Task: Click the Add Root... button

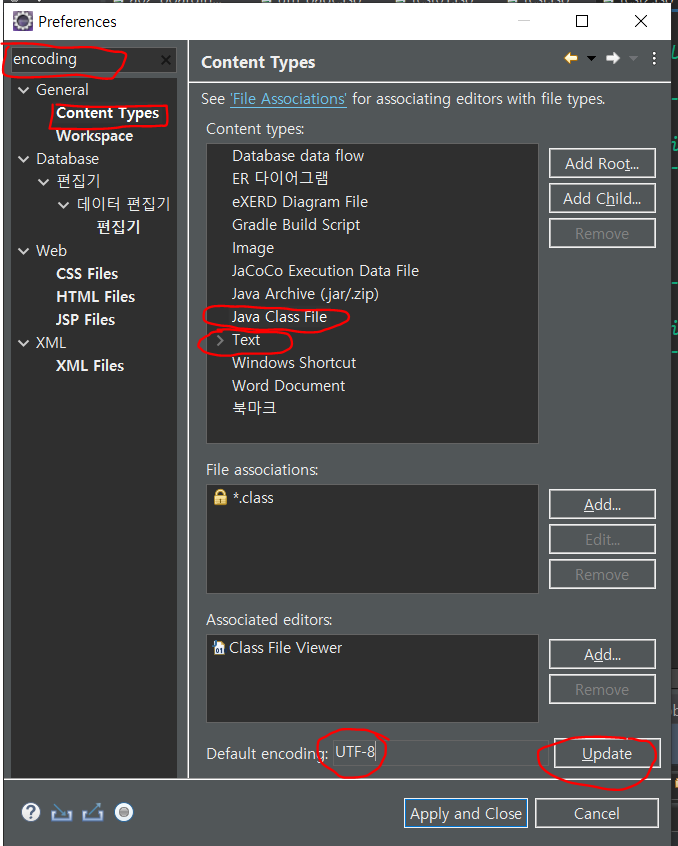Action: click(x=602, y=163)
